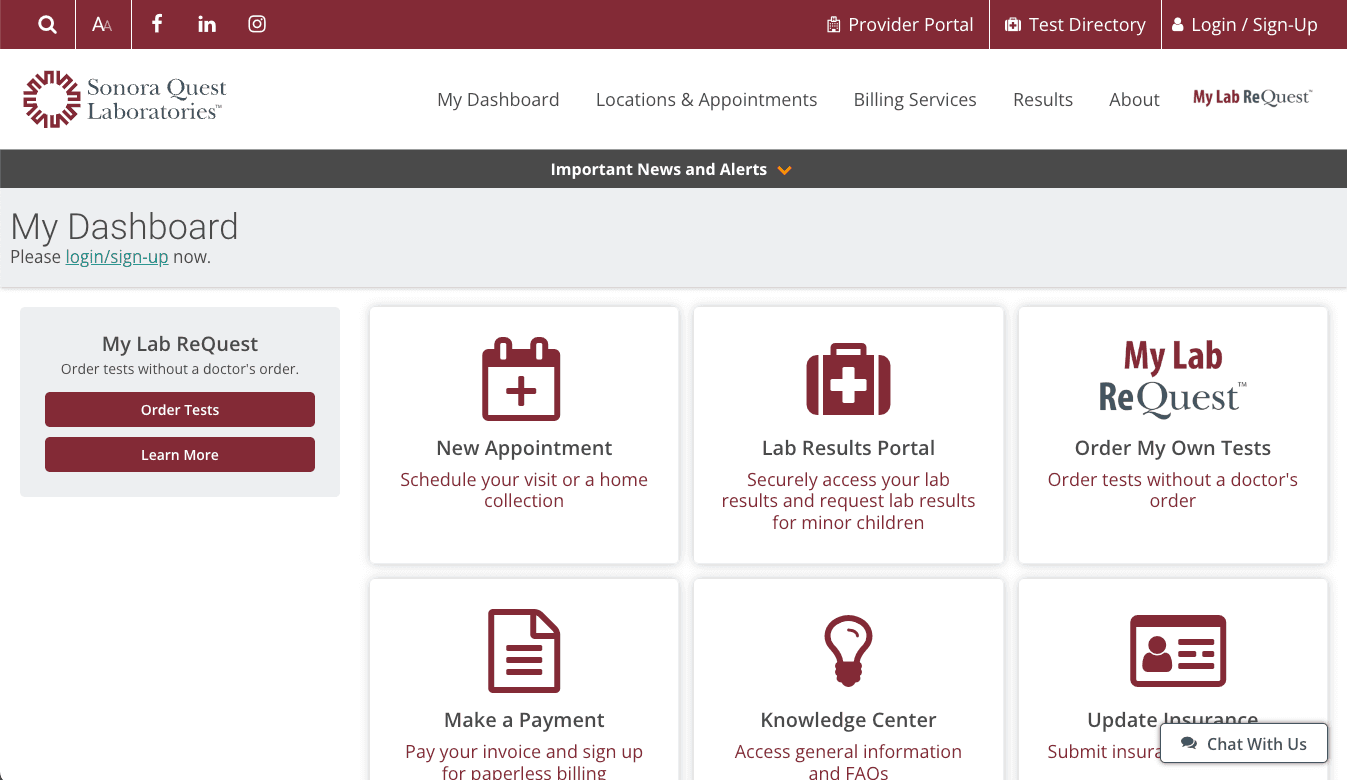
Task: Click the chat bubble icon in Chat With Us
Action: click(x=1189, y=744)
